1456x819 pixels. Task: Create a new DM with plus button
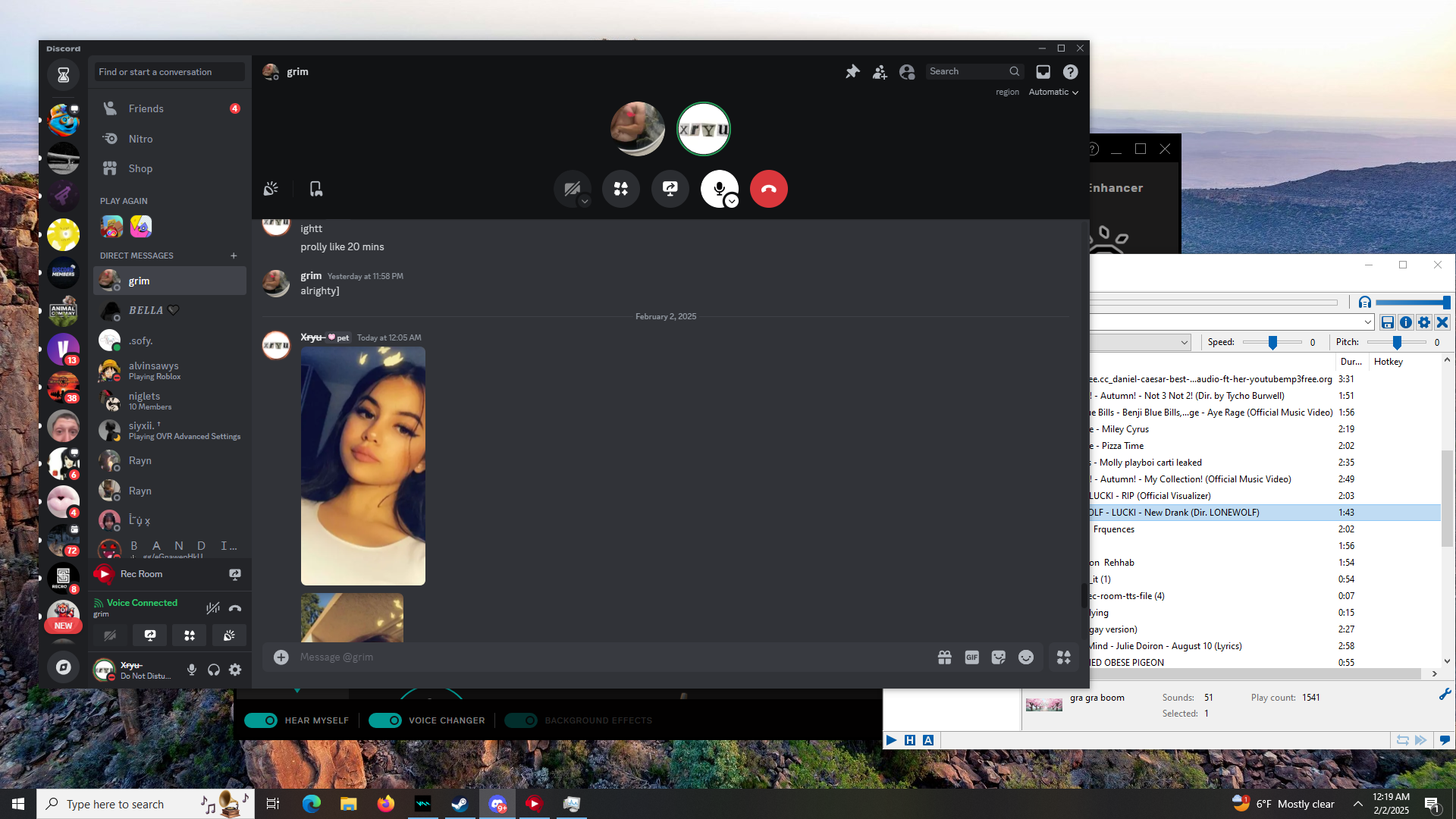tap(234, 256)
